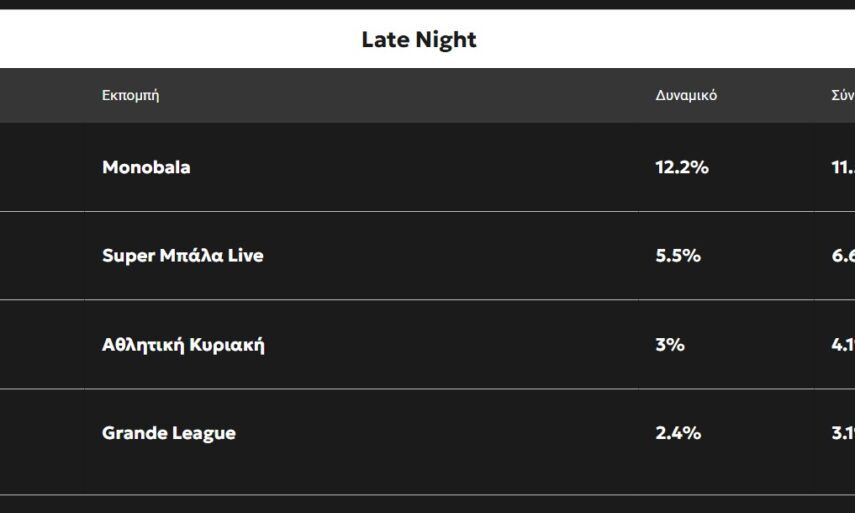855x513 pixels.
Task: Click the empty first cell of Αθλητική Κυριακή row
Action: (x=42, y=345)
